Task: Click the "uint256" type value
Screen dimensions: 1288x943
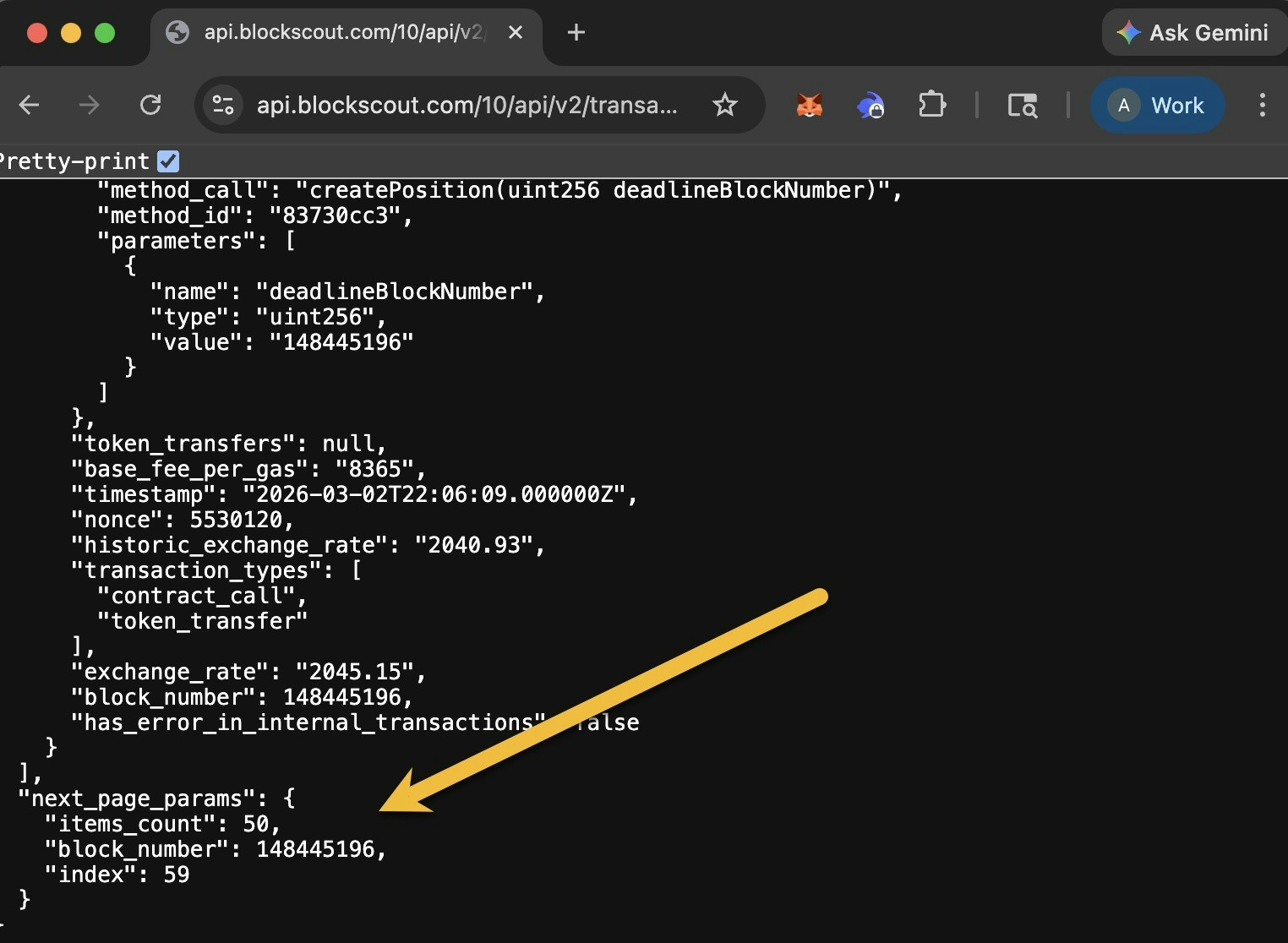Action: click(x=315, y=317)
